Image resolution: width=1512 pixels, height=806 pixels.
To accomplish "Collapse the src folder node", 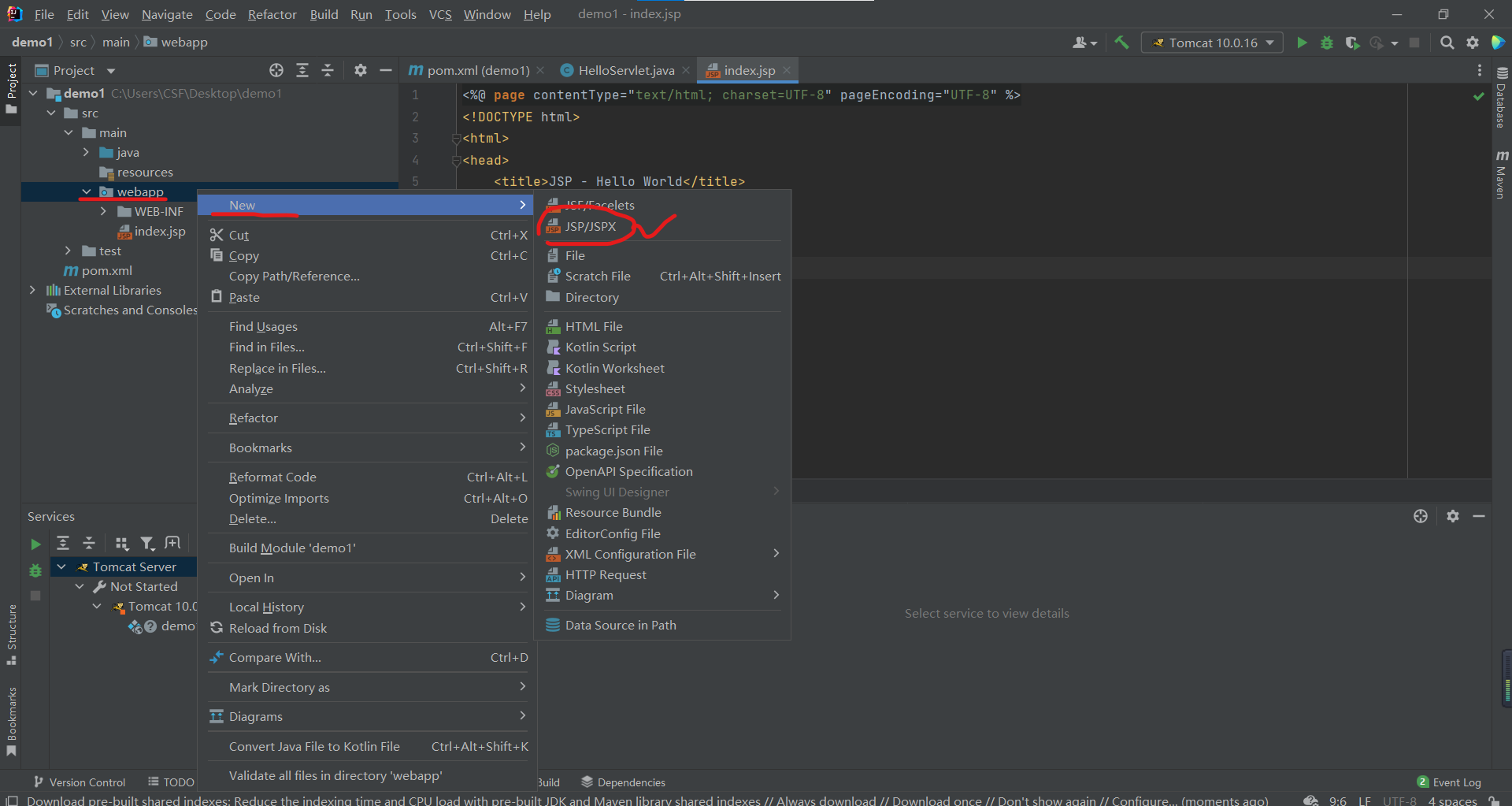I will point(51,113).
